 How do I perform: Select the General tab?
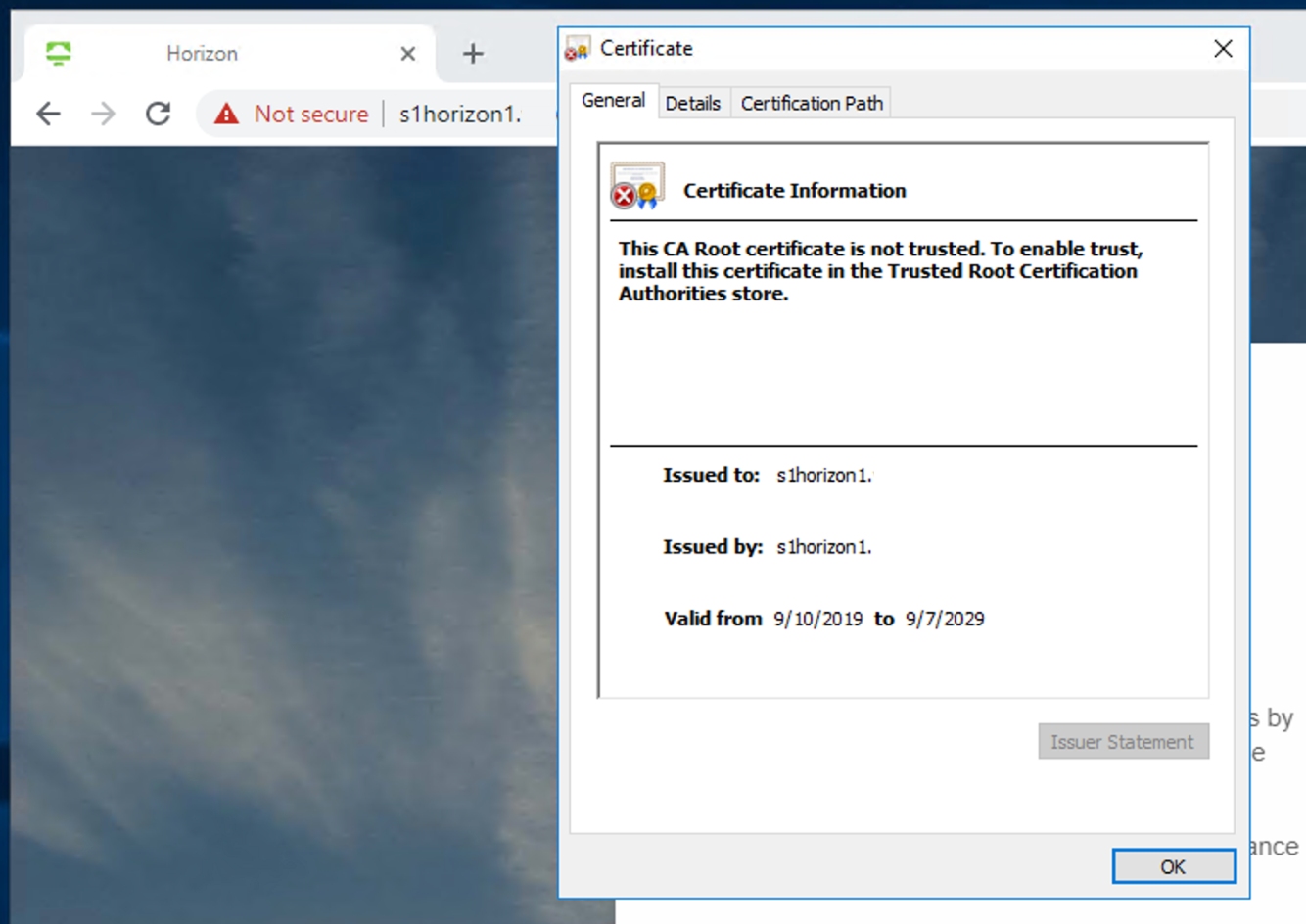pos(614,100)
